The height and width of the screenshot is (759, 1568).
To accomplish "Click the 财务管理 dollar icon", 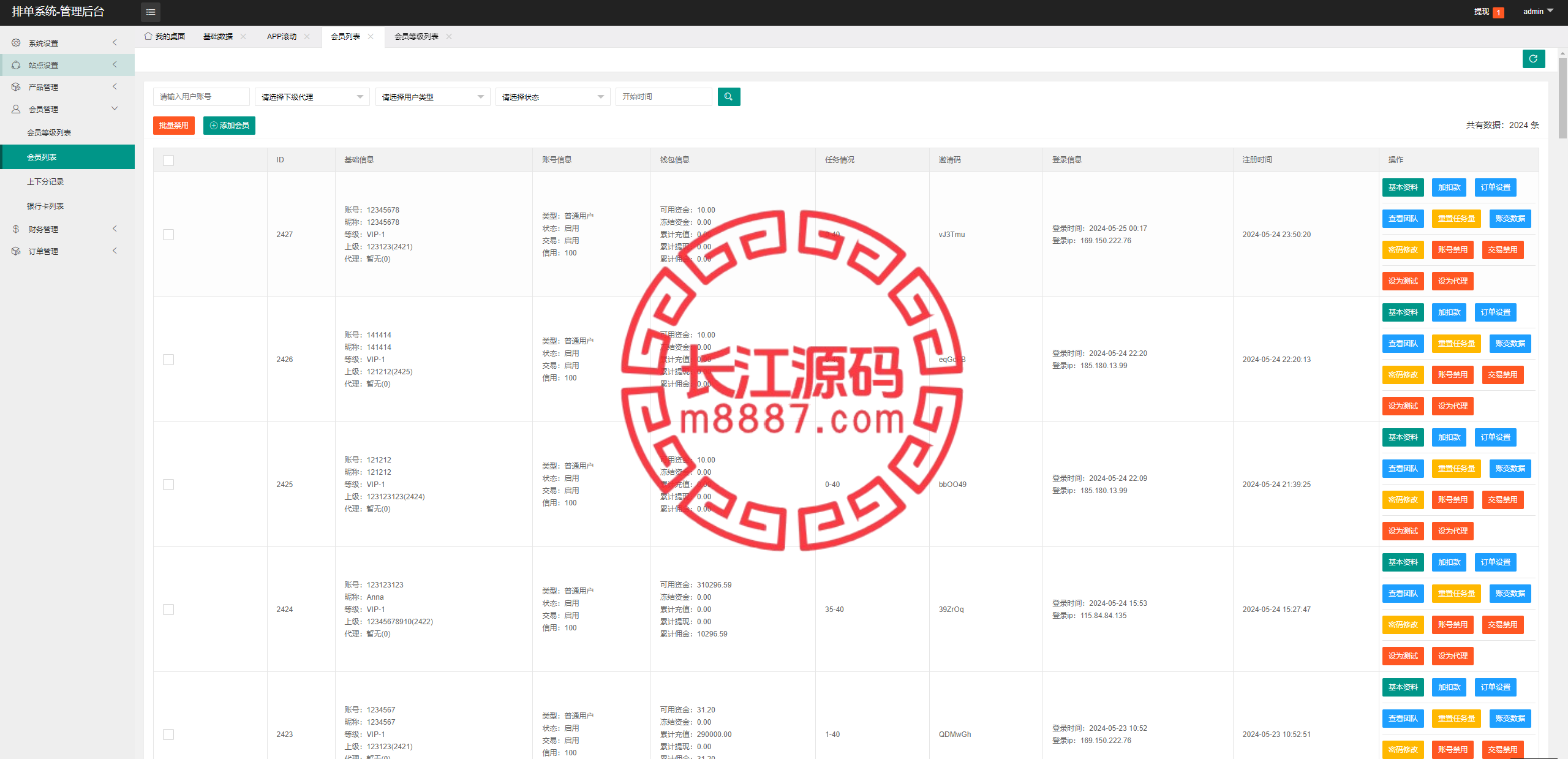I will (16, 229).
